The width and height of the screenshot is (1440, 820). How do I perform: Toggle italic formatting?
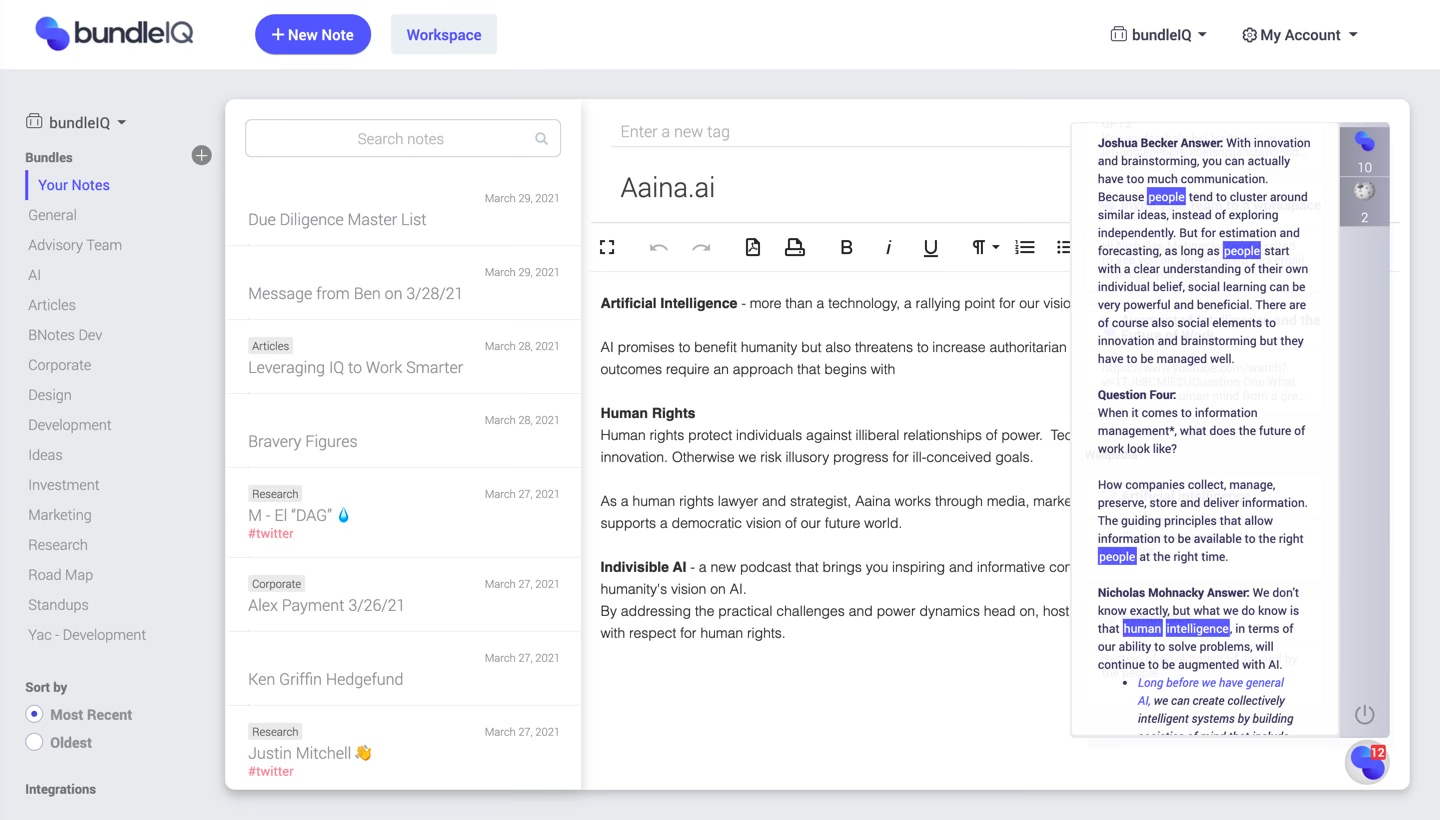[888, 248]
